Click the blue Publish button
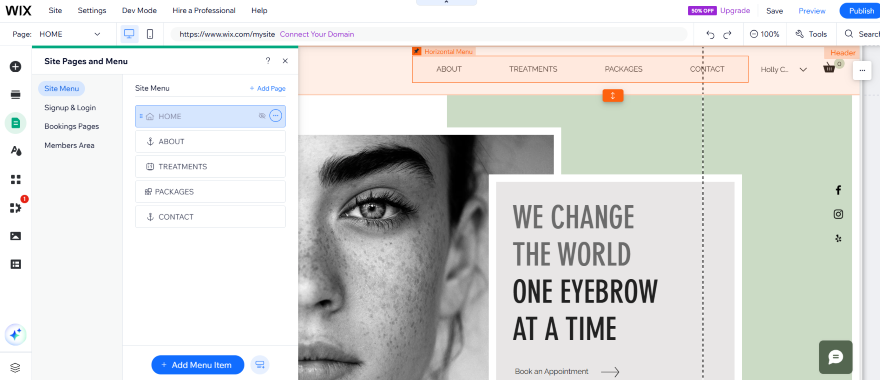The image size is (880, 380). 860,11
